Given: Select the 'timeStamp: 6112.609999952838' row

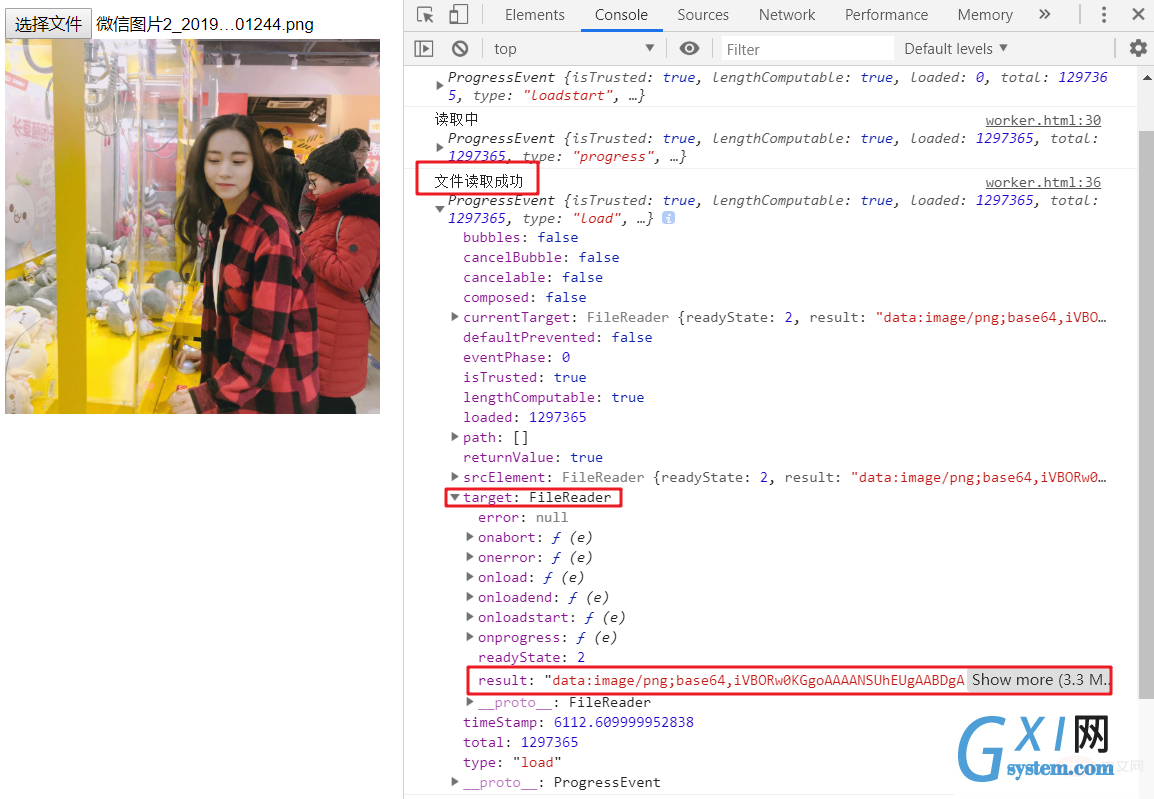Looking at the screenshot, I should (578, 722).
